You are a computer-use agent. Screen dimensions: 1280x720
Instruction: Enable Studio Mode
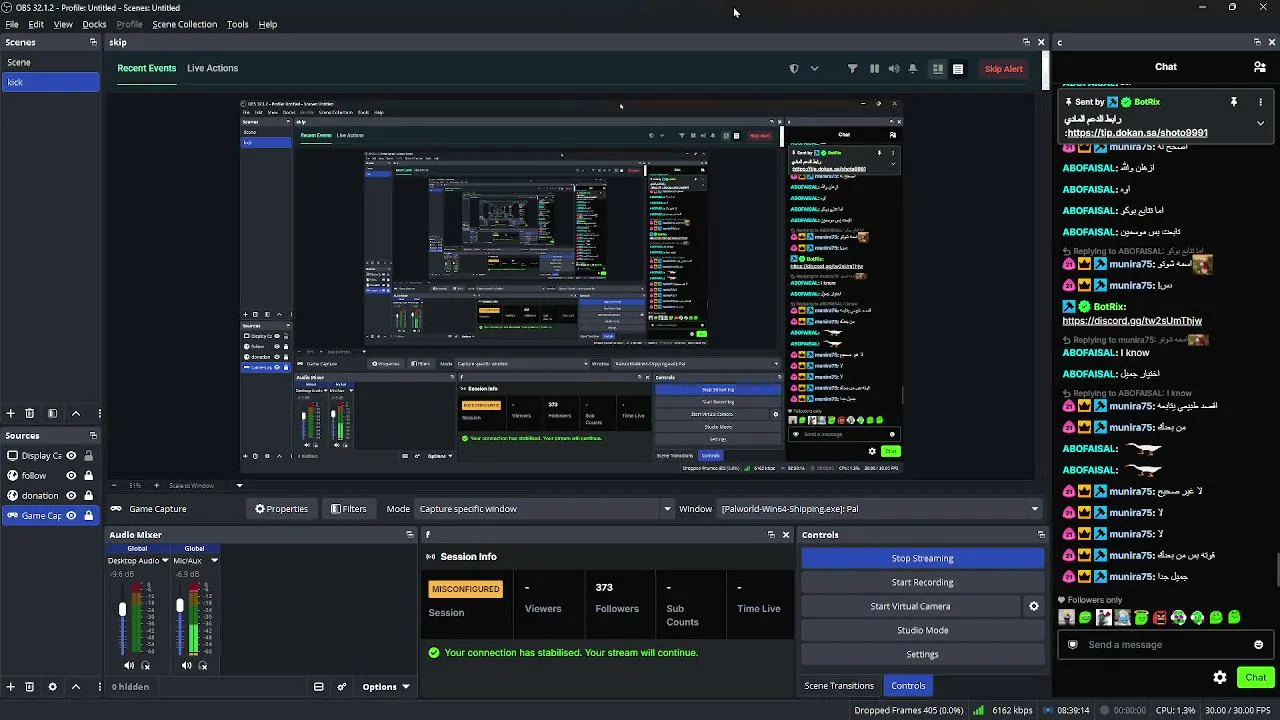[922, 630]
